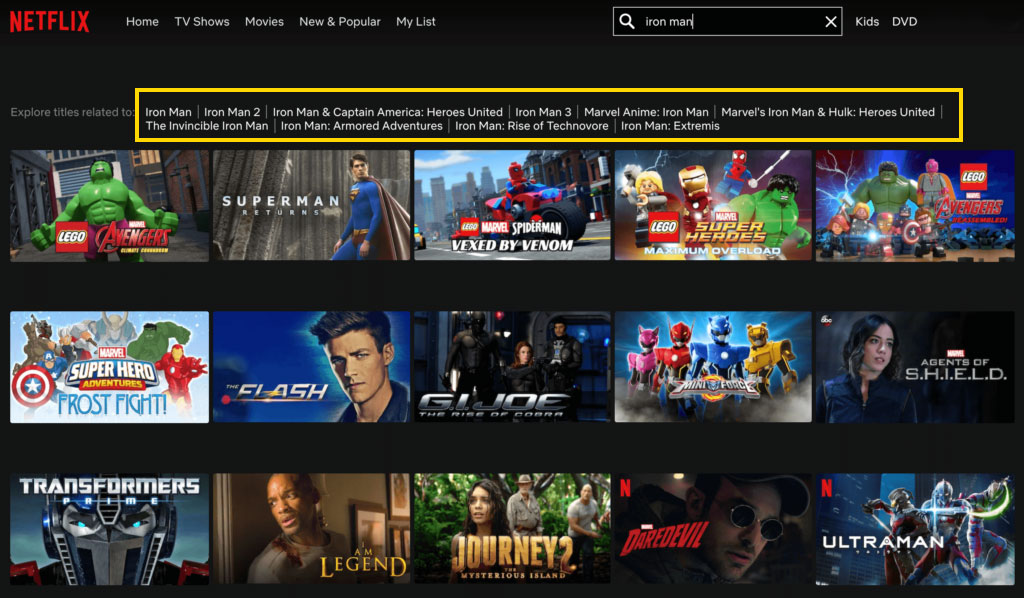Viewport: 1024px width, 598px height.
Task: Explore the 'Iron Man' related title
Action: [x=168, y=112]
